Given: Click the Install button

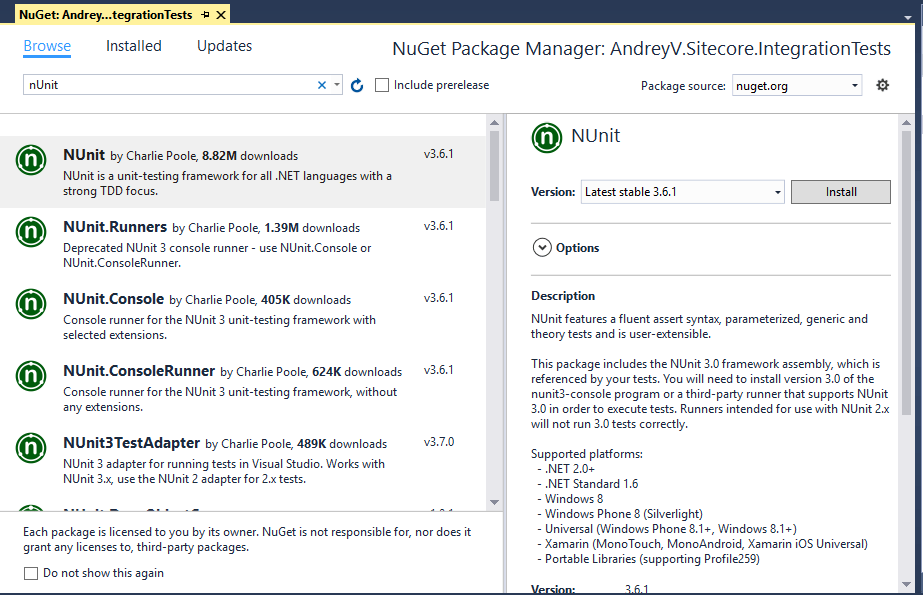Looking at the screenshot, I should click(840, 190).
